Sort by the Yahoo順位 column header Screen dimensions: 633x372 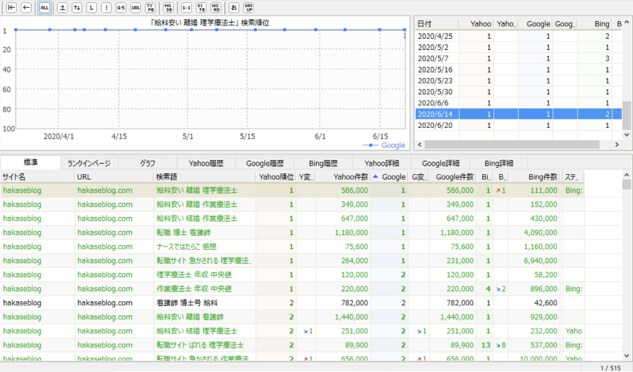pyautogui.click(x=276, y=177)
